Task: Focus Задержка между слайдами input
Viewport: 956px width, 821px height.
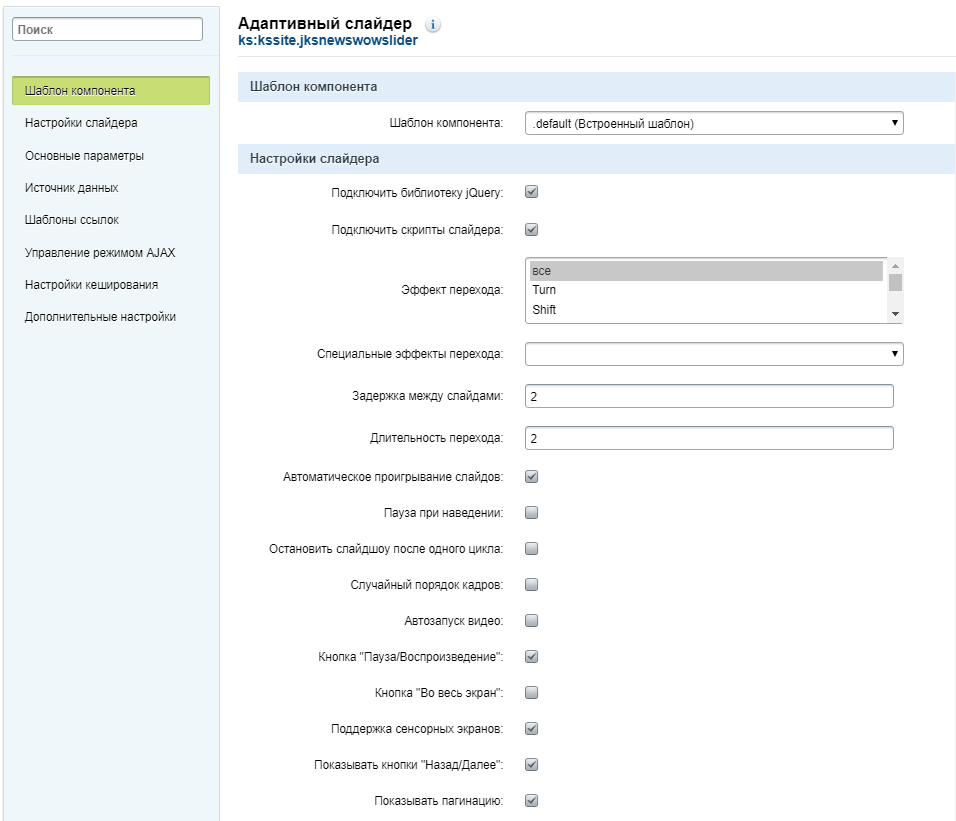Action: tap(709, 396)
